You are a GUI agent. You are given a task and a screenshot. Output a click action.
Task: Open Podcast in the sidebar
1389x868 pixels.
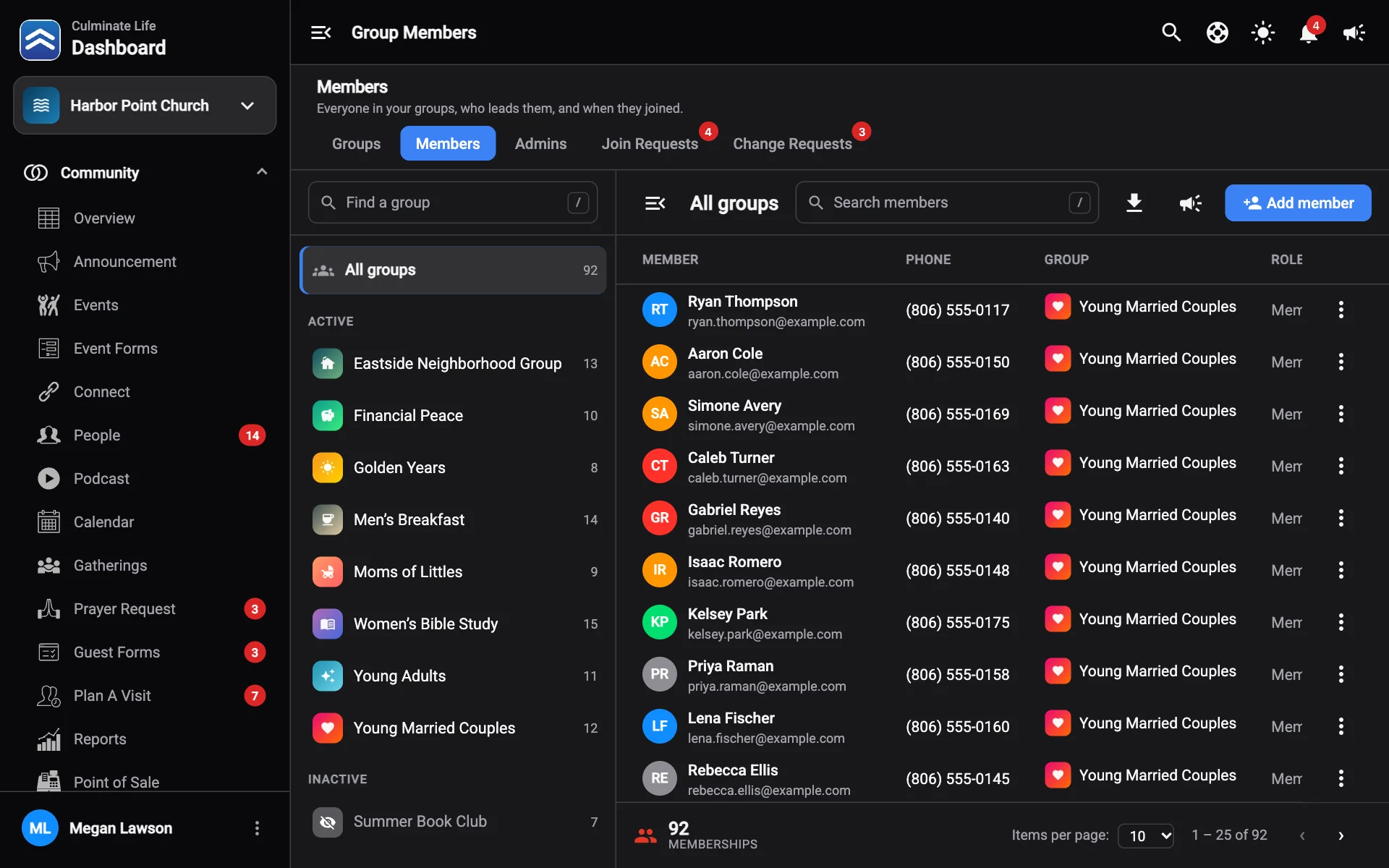145,479
